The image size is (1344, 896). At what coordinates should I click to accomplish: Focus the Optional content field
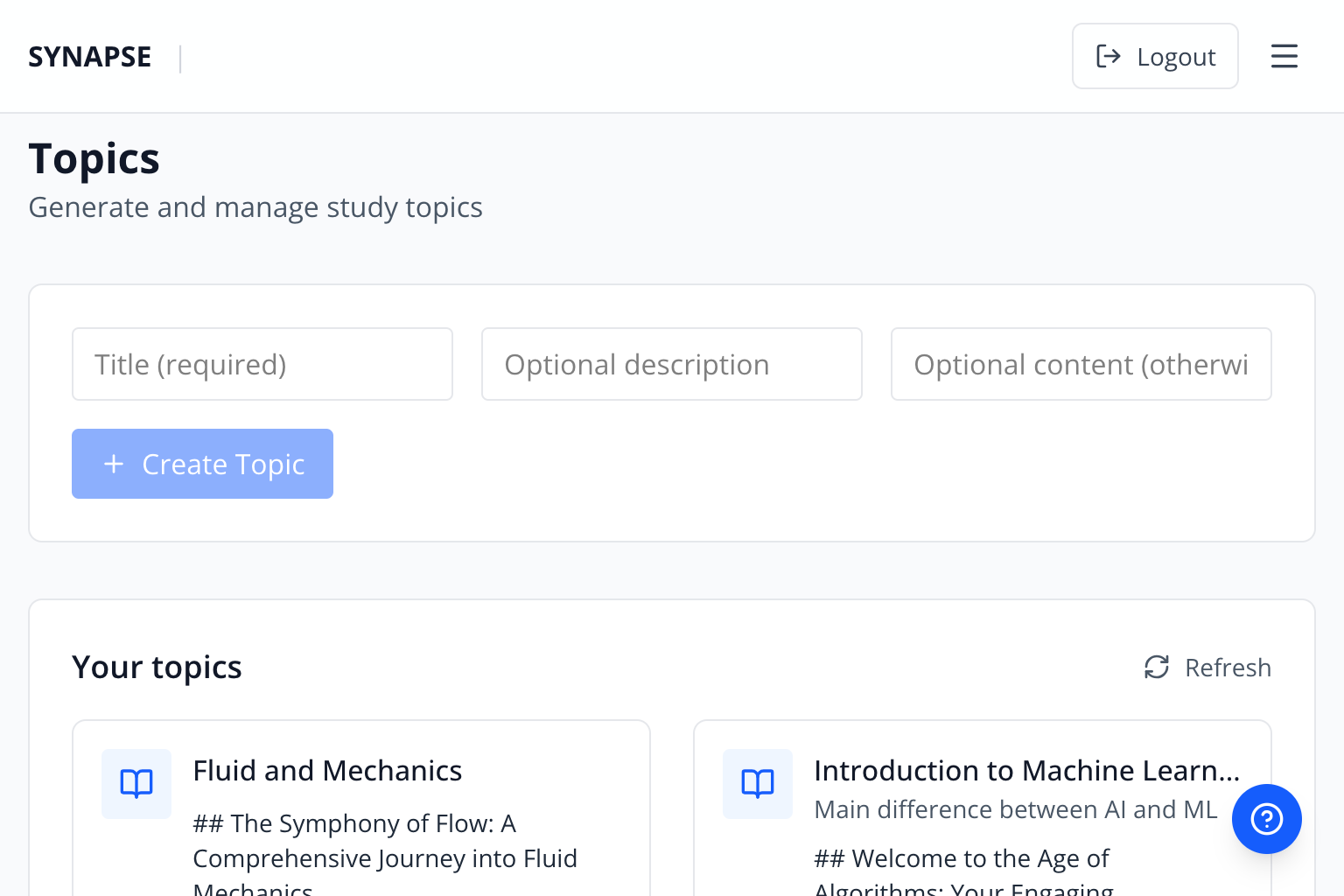point(1081,364)
